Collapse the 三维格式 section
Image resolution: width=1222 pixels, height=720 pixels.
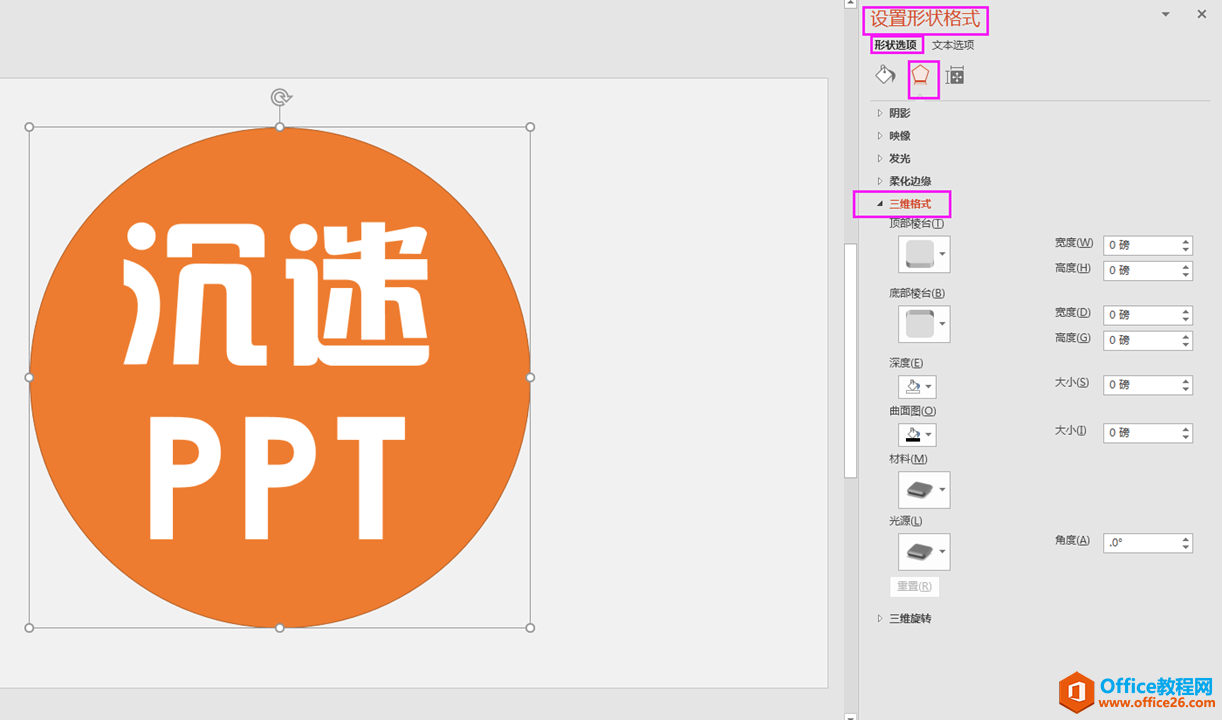point(909,204)
